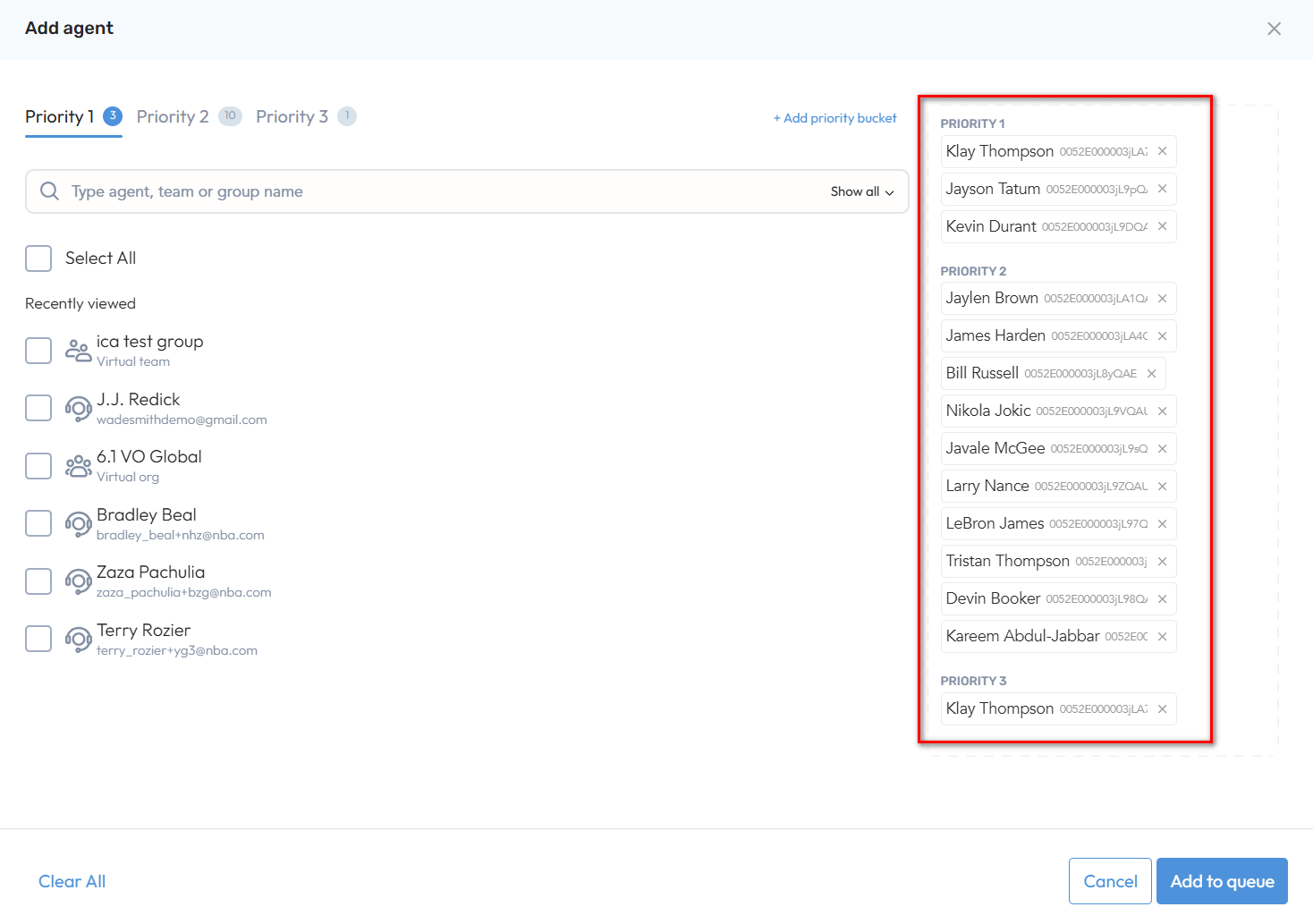Switch to the Priority 3 tab

tap(306, 117)
